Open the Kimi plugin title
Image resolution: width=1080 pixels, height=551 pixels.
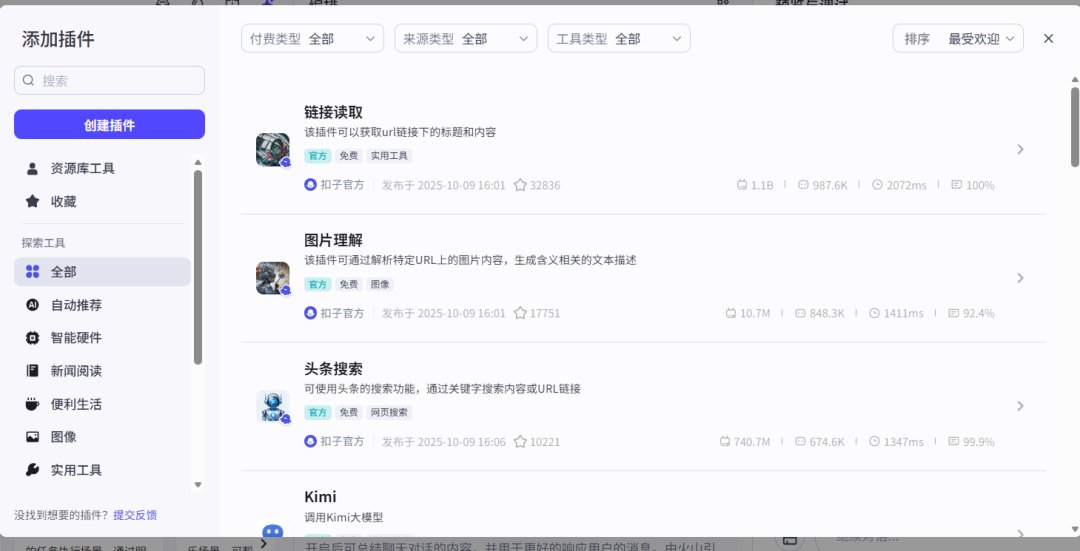(x=320, y=497)
